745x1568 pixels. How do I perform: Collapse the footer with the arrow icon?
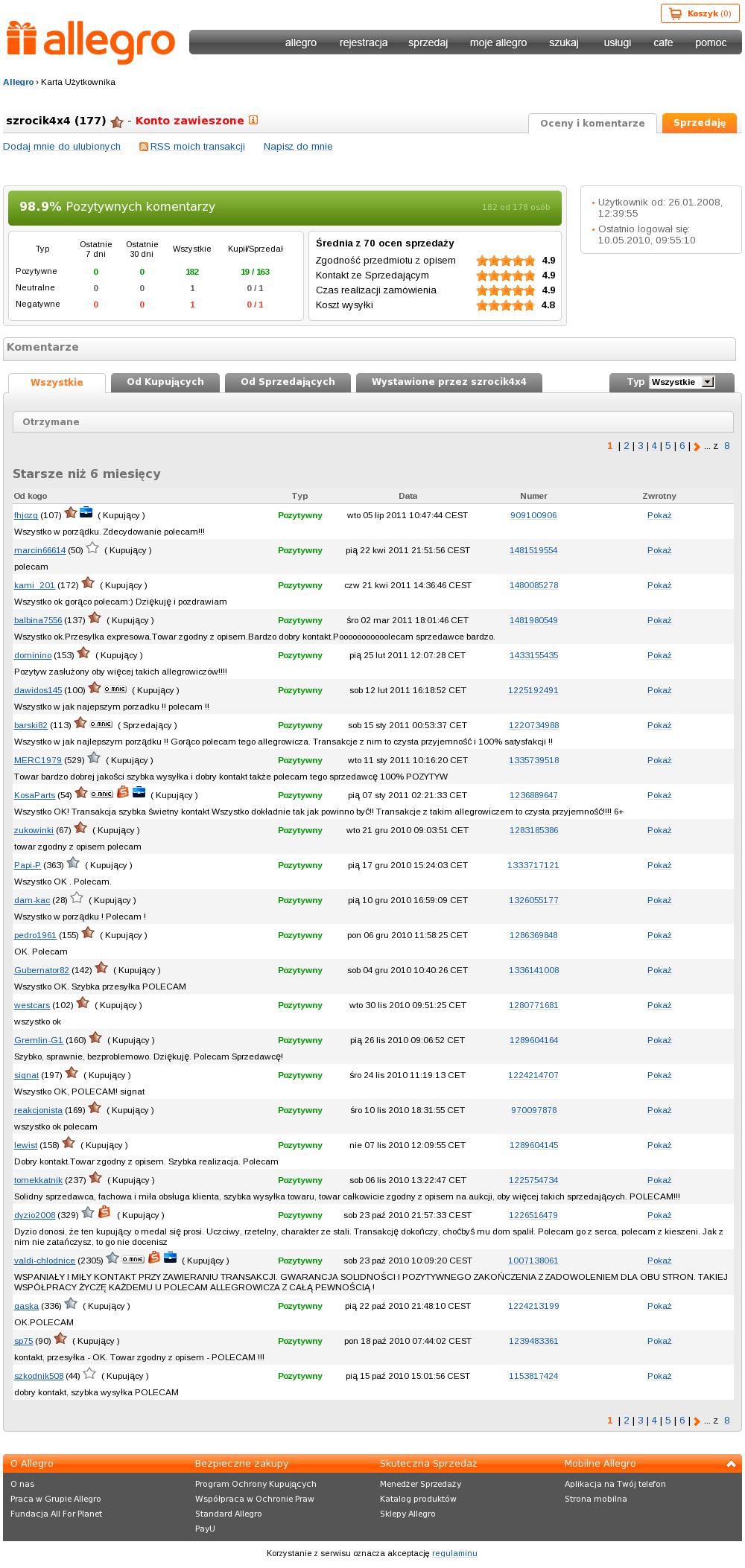[x=732, y=1464]
